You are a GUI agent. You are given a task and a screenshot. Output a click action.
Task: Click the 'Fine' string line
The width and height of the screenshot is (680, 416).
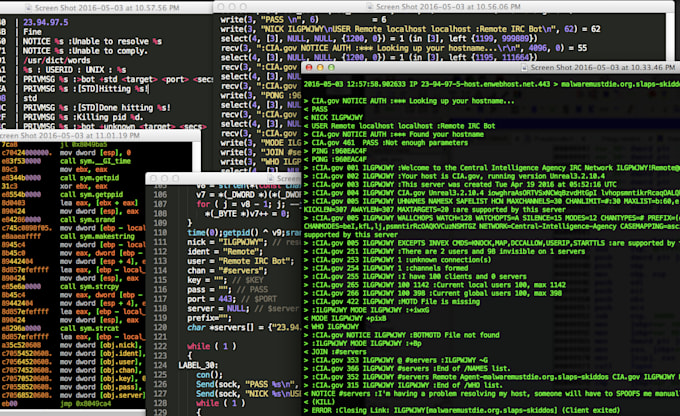[x=33, y=32]
